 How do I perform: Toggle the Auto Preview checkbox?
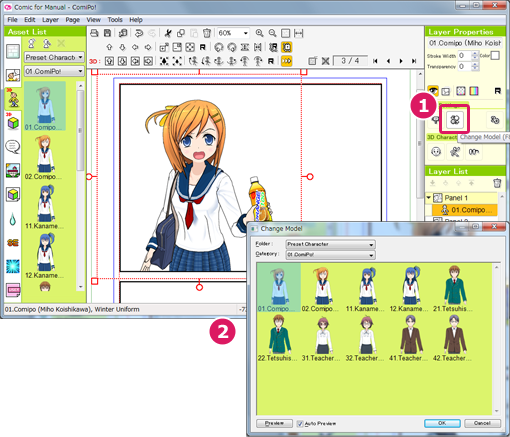click(x=300, y=423)
